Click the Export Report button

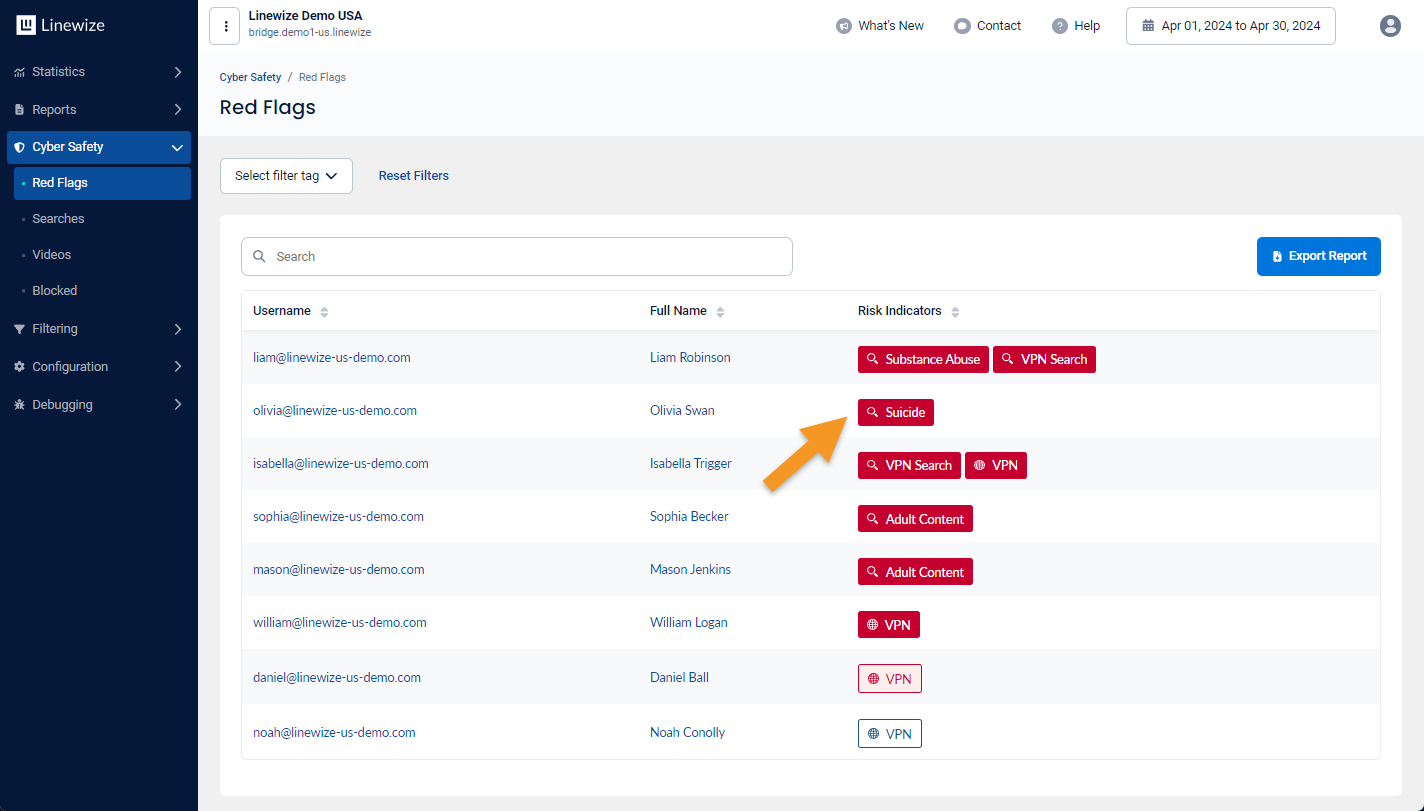click(1318, 257)
